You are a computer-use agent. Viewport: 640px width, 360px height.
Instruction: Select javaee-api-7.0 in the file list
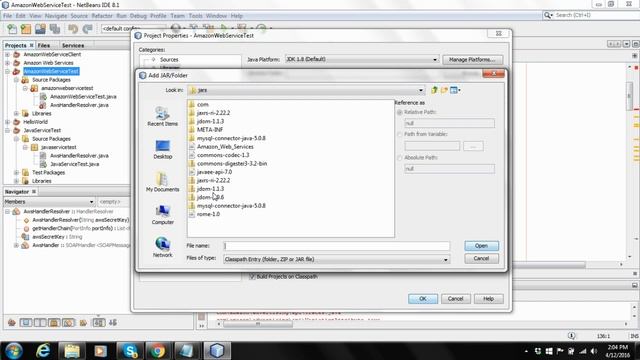(214, 172)
